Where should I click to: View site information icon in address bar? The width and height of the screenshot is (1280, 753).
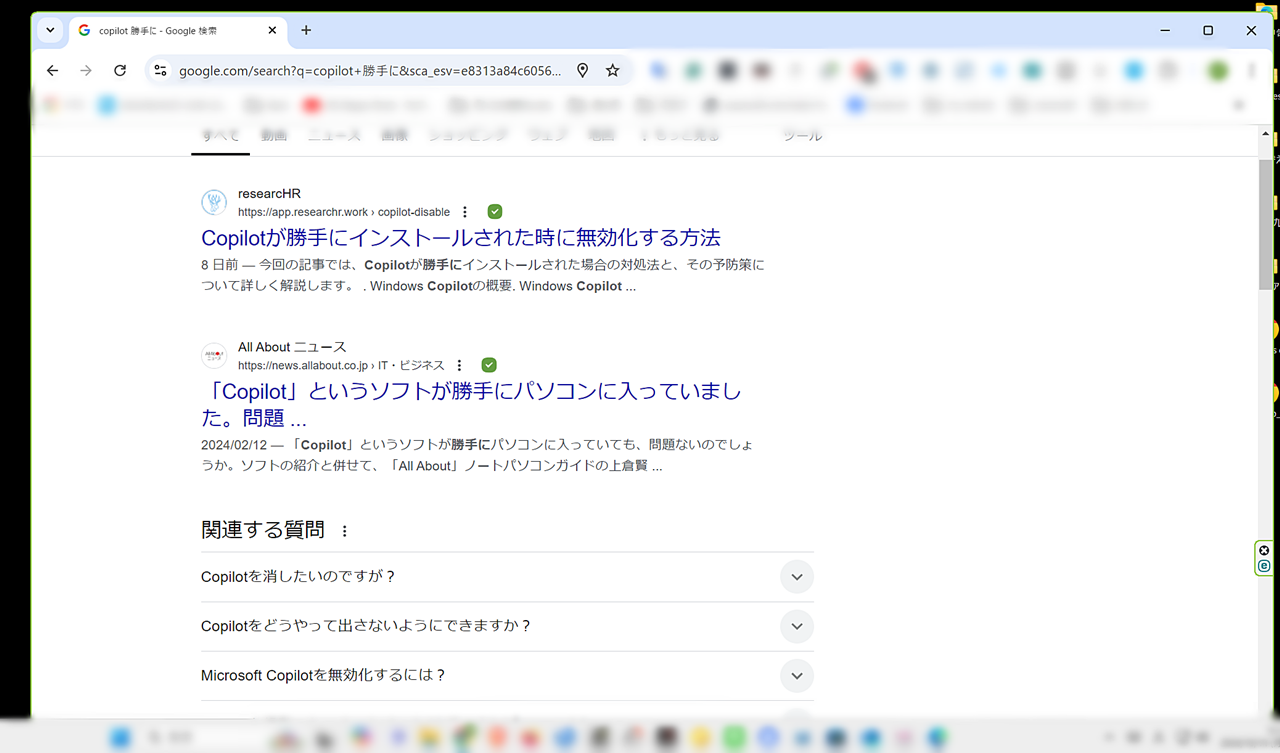(x=160, y=70)
